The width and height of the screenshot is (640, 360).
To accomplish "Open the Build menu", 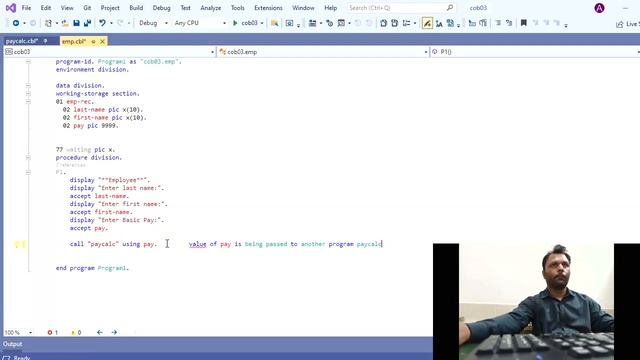I will point(136,8).
